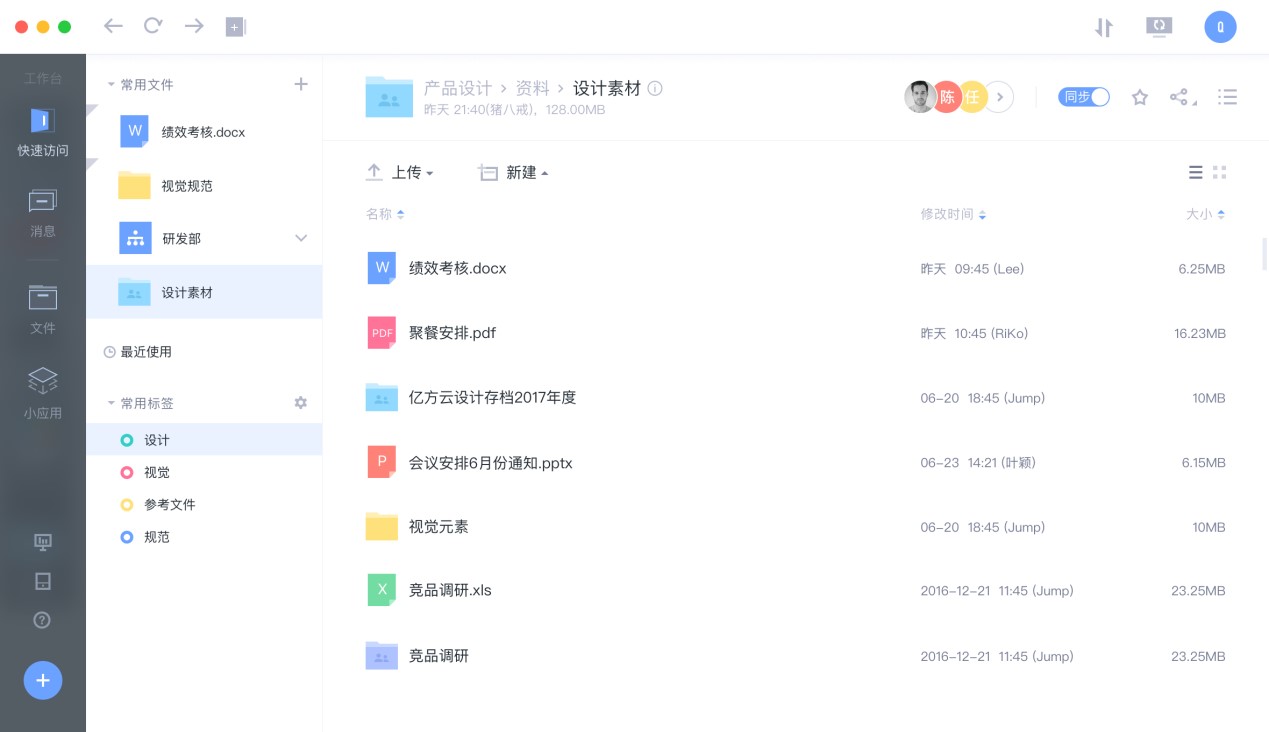Select the 文件 files sidebar tab
The image size is (1269, 732).
point(42,308)
